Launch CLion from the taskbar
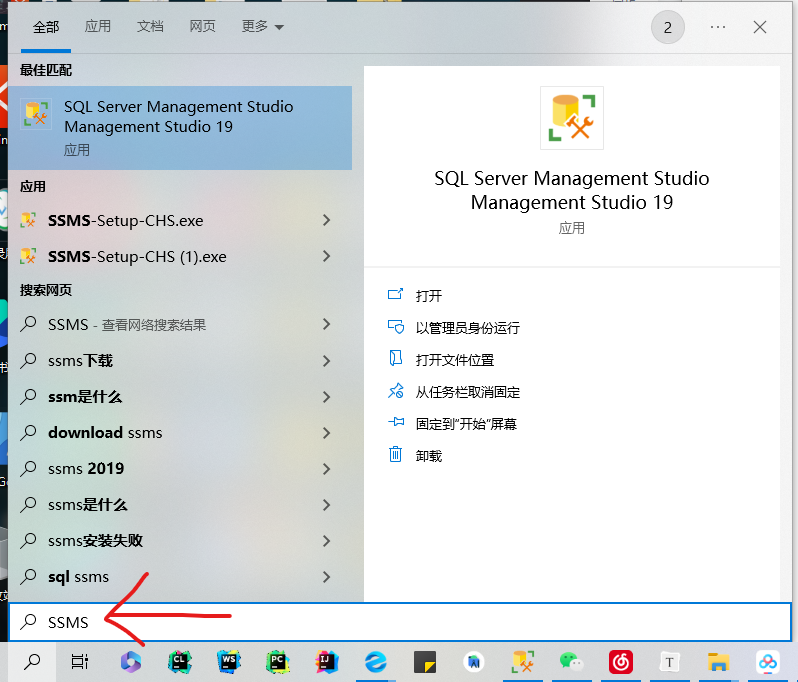This screenshot has width=798, height=682. coord(180,662)
